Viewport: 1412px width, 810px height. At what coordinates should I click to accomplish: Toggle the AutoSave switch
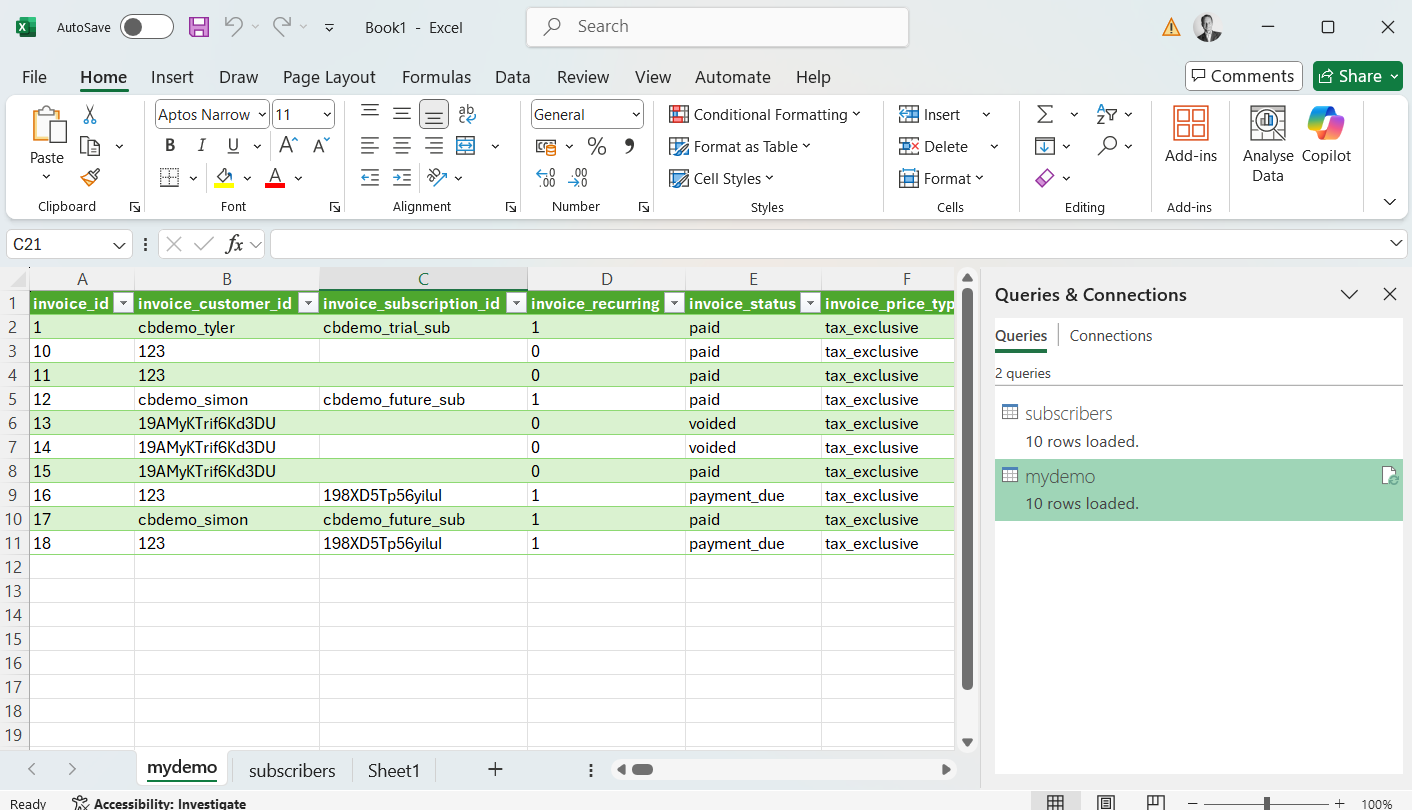147,27
